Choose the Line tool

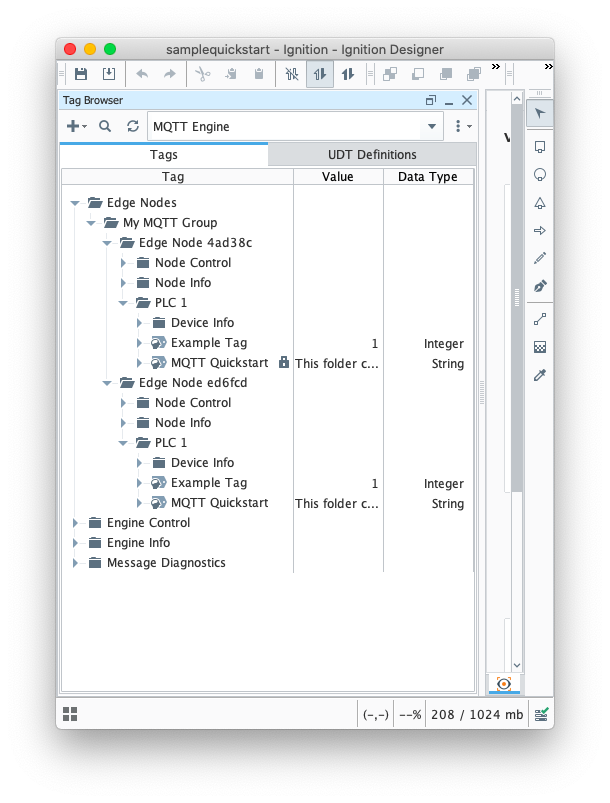tap(540, 320)
